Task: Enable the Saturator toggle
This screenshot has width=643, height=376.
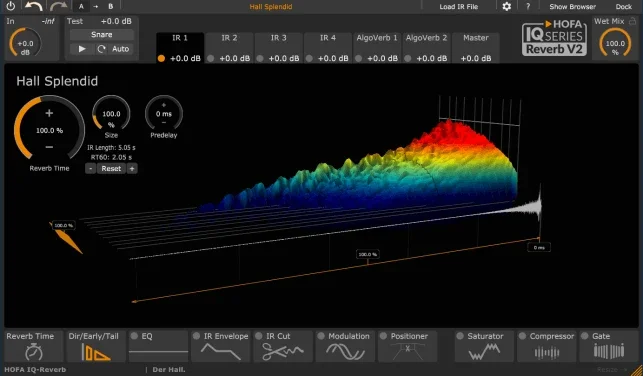Action: coord(460,336)
